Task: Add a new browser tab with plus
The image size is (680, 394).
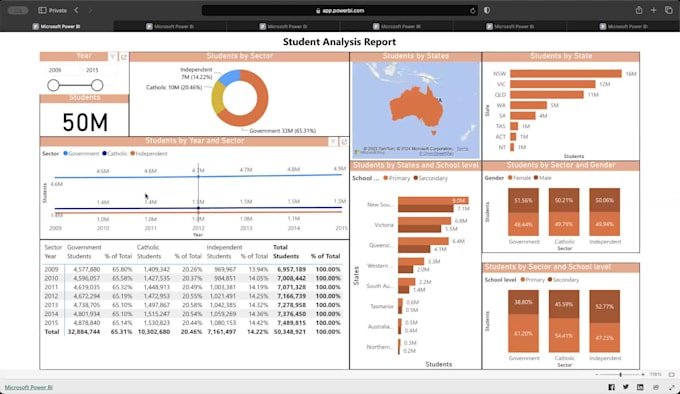Action: (x=654, y=10)
